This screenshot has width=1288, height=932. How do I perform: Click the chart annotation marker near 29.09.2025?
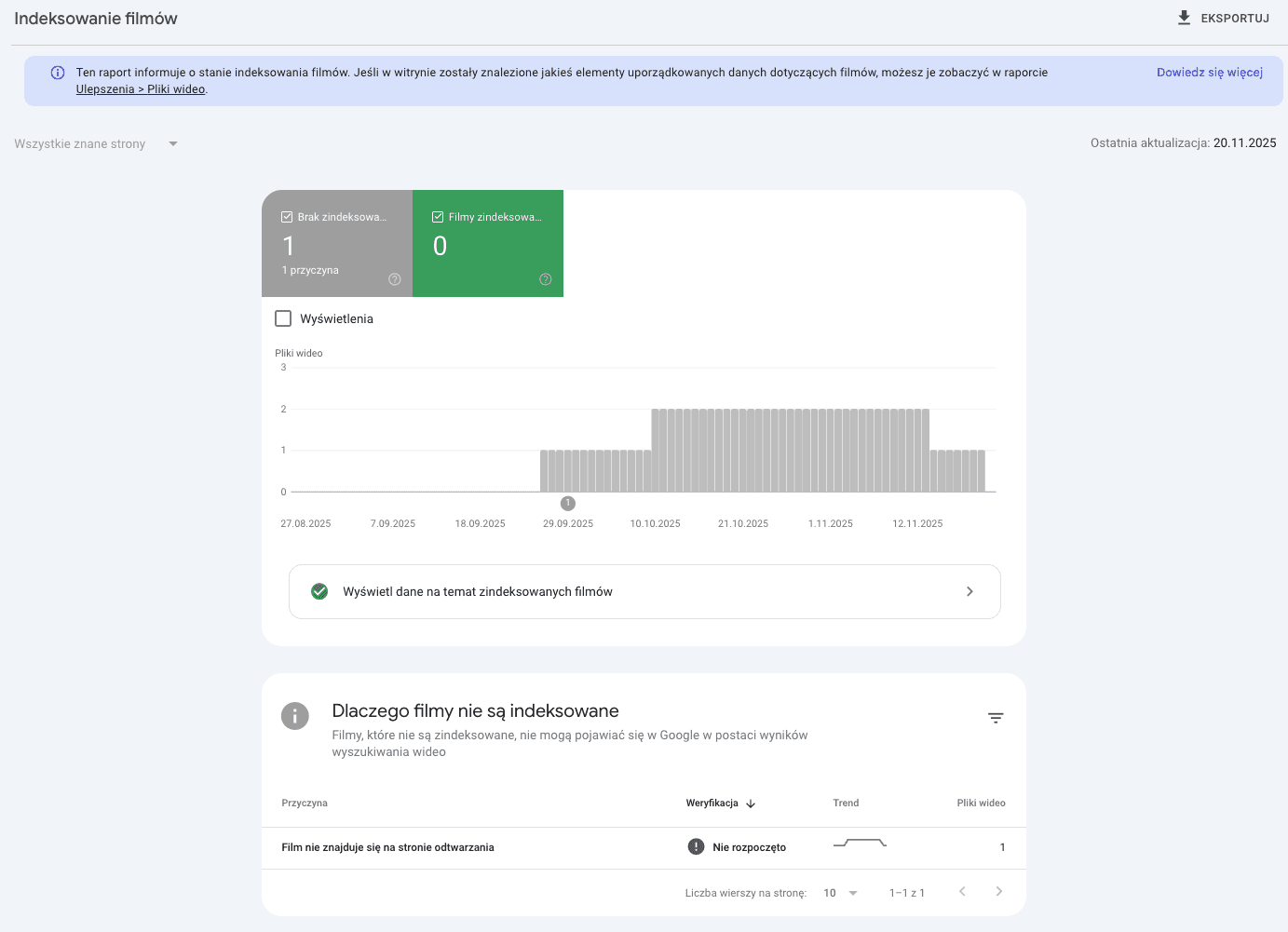(x=568, y=504)
